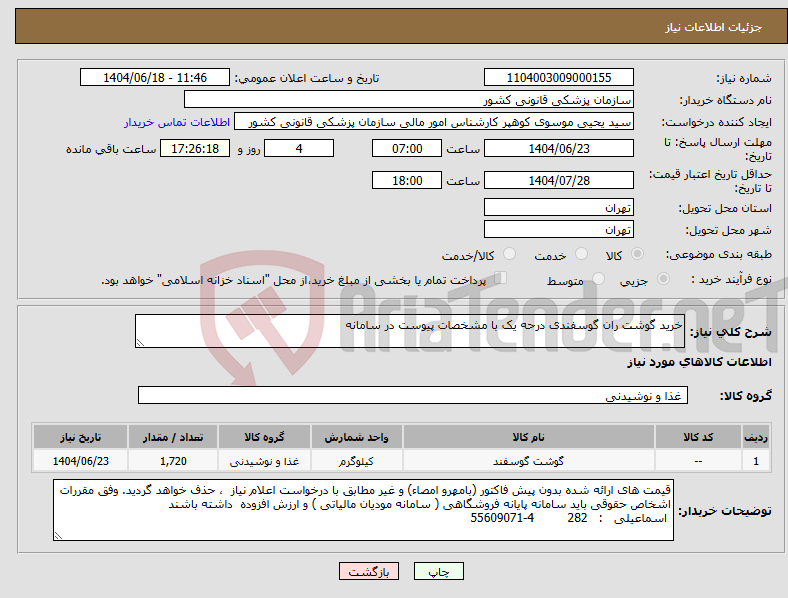This screenshot has height=598, width=788.
Task: Click the توضیحات خریدار notes textarea
Action: pos(363,510)
